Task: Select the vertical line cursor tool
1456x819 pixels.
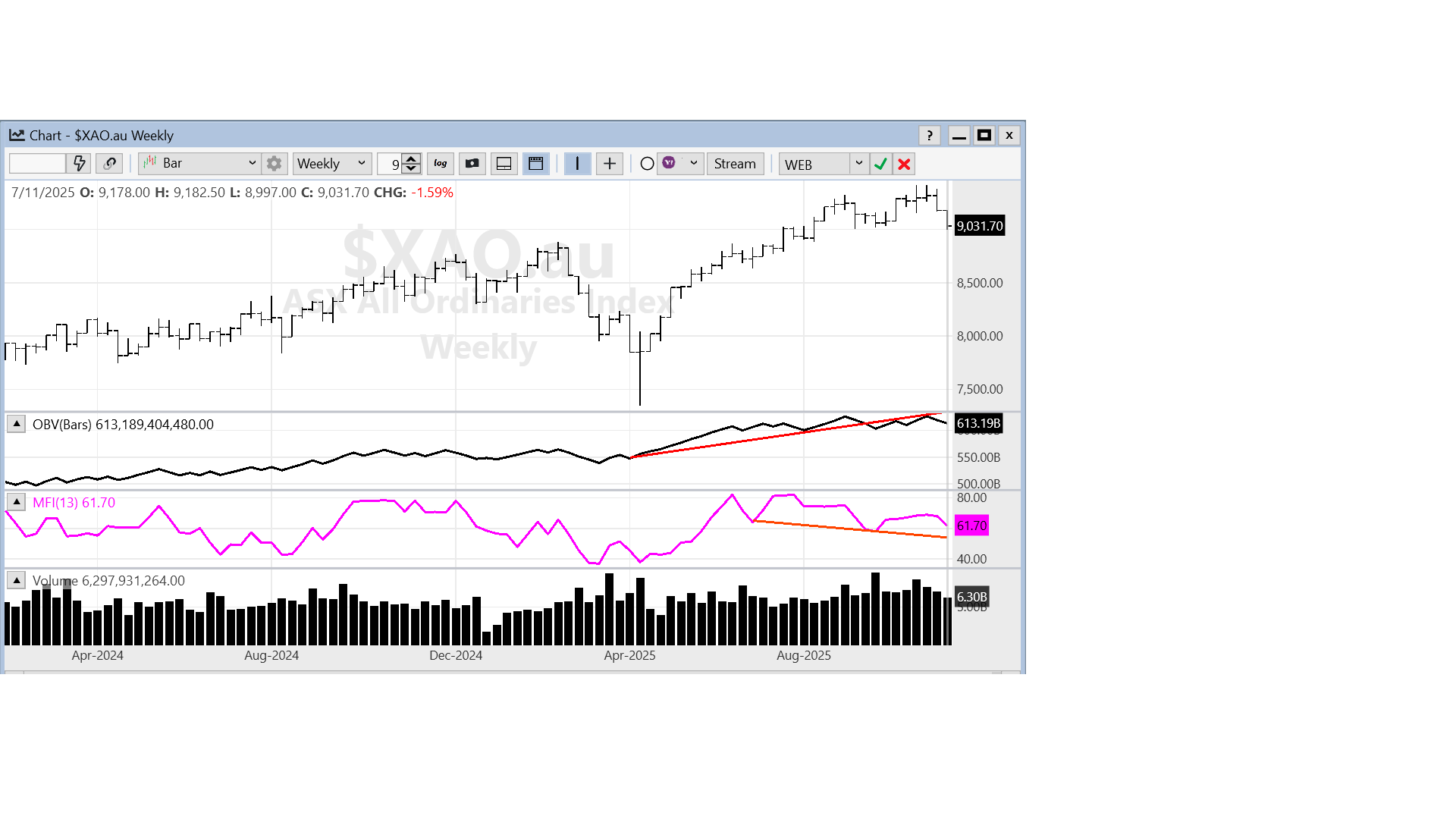Action: coord(578,164)
